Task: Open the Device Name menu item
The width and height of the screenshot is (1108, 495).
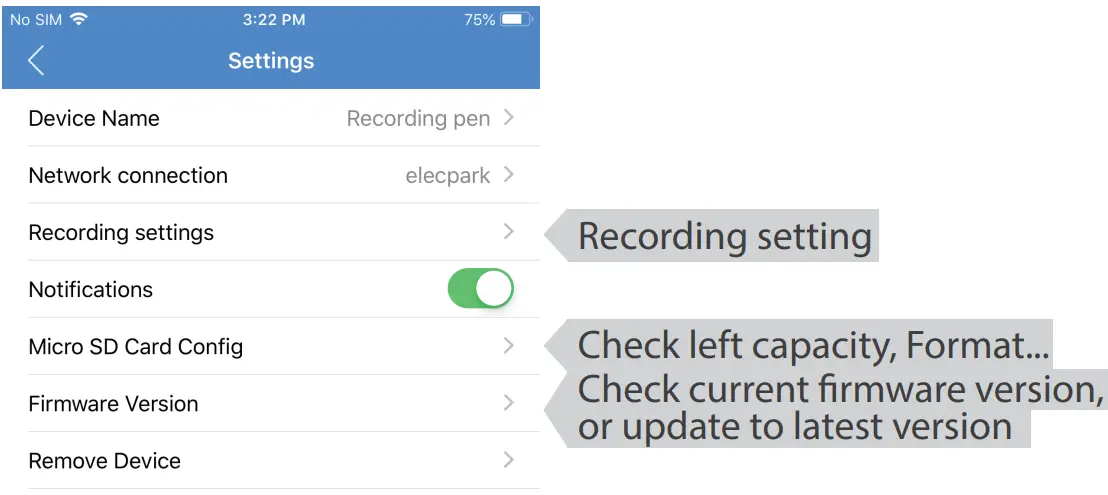Action: (94, 118)
